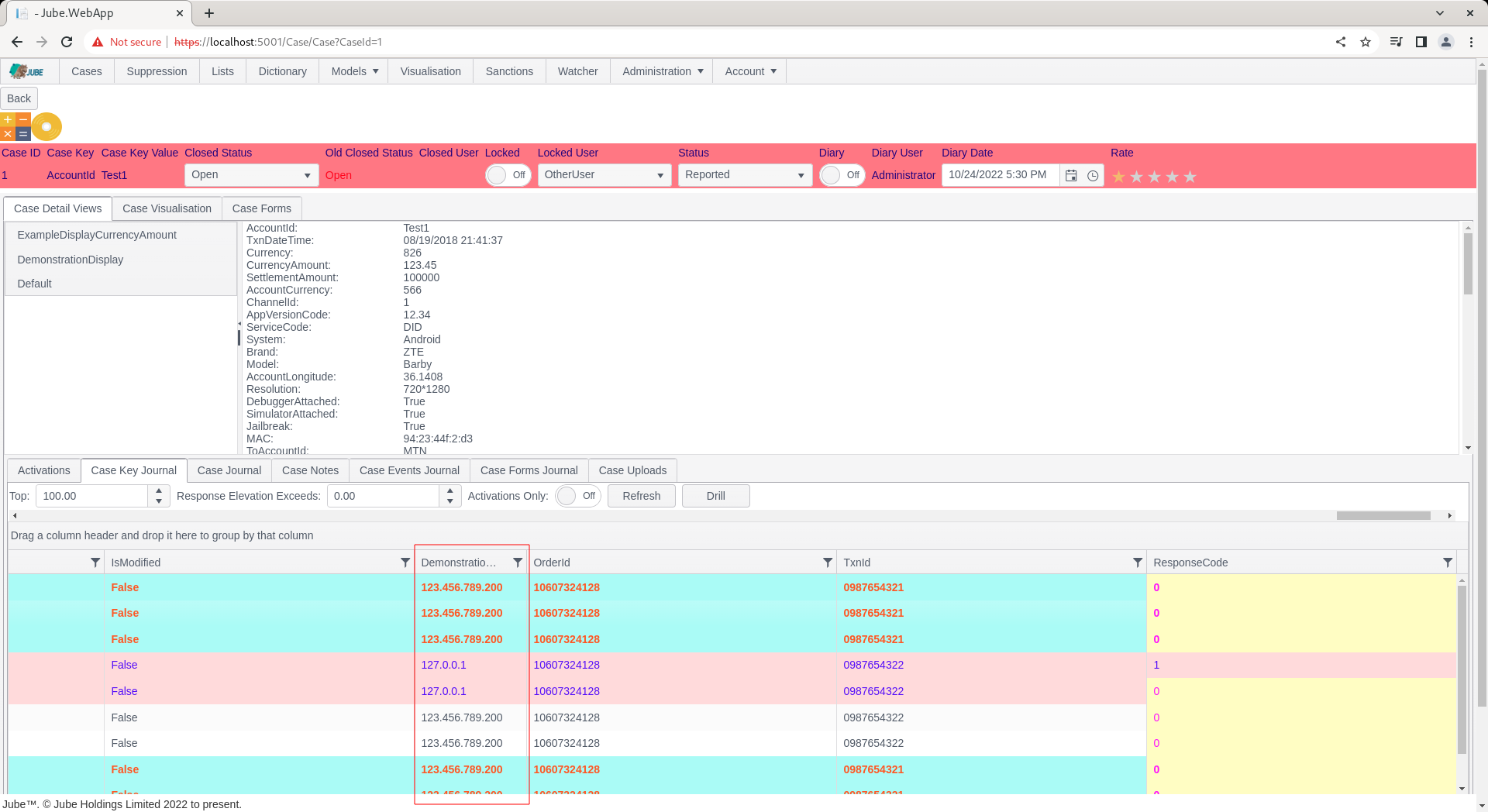Expand the Locked User dropdown
The image size is (1488, 812).
pyautogui.click(x=660, y=175)
